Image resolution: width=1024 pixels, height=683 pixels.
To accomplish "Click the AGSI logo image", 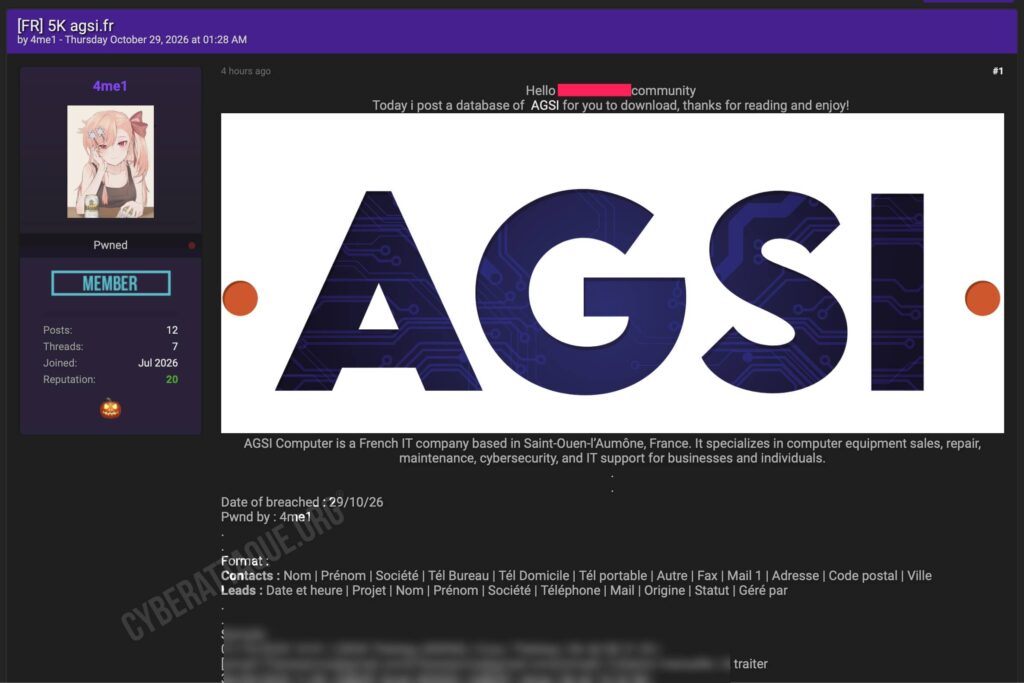I will click(612, 273).
